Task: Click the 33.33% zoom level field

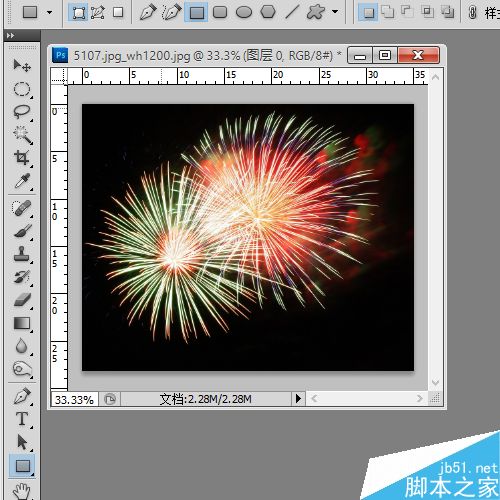Action: tap(74, 399)
